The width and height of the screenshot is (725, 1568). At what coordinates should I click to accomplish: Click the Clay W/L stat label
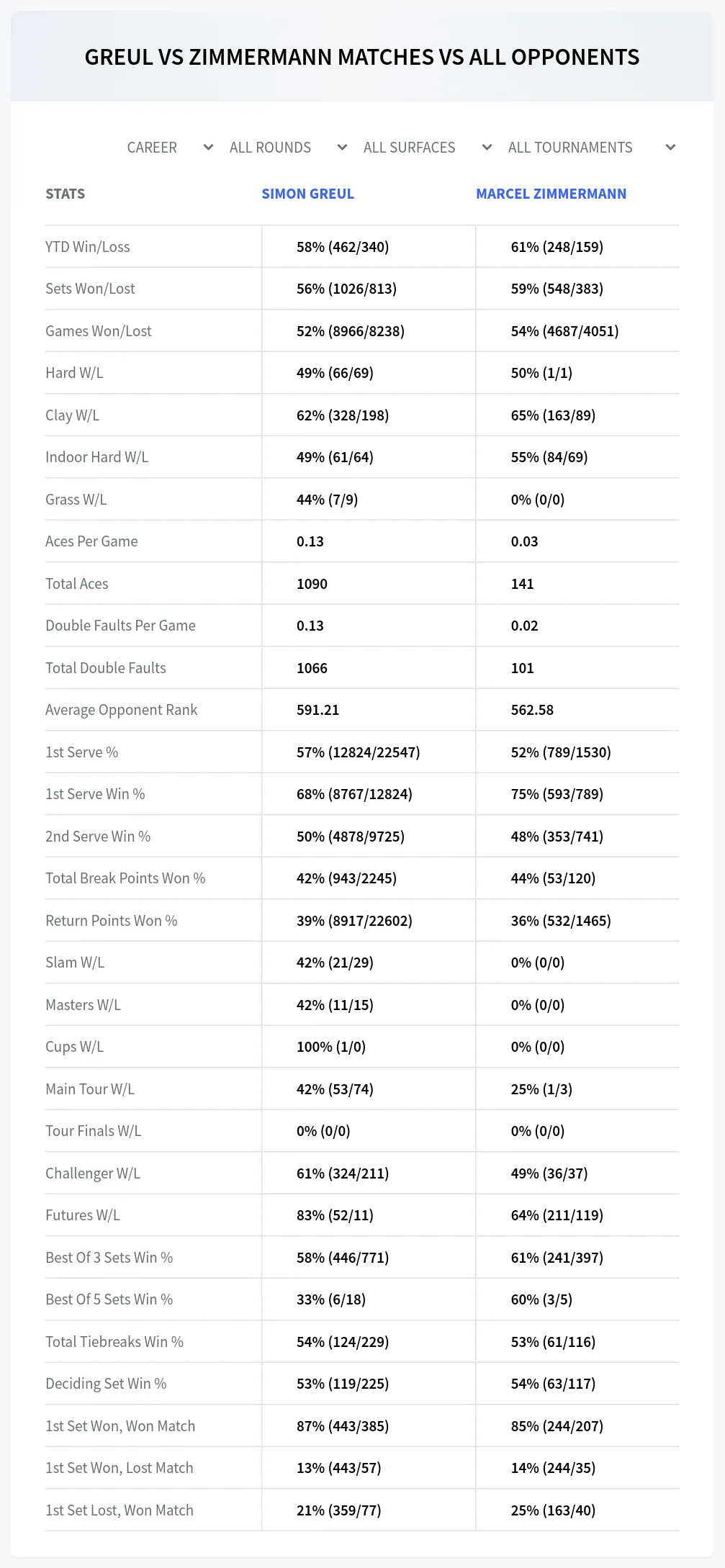tap(73, 415)
